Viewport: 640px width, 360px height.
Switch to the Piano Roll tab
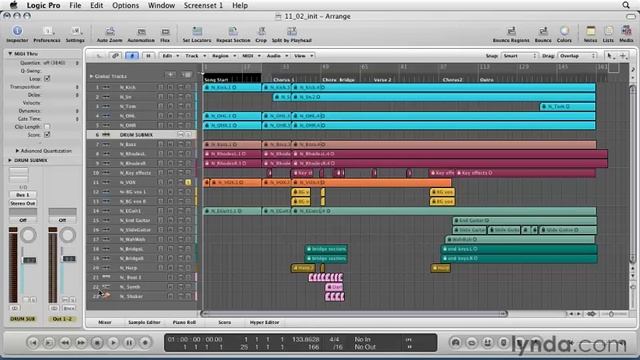pos(184,322)
